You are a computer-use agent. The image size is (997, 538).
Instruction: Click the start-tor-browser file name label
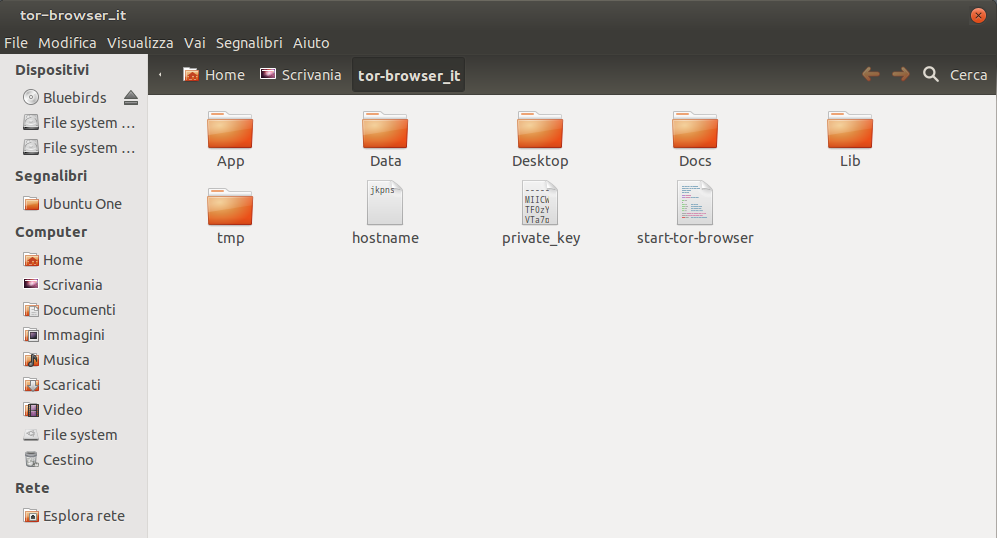(695, 238)
